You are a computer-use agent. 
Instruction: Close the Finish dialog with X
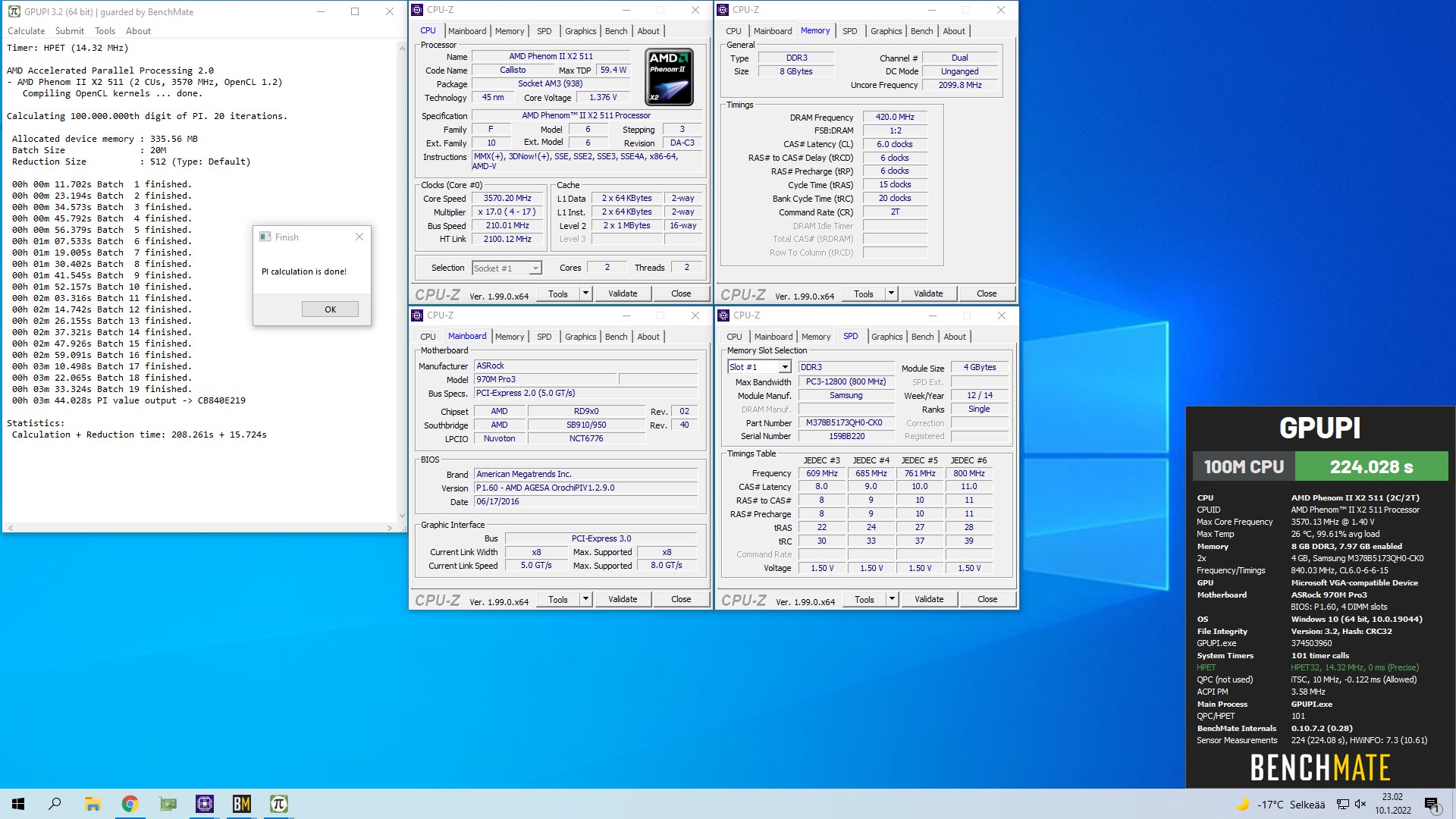point(359,237)
